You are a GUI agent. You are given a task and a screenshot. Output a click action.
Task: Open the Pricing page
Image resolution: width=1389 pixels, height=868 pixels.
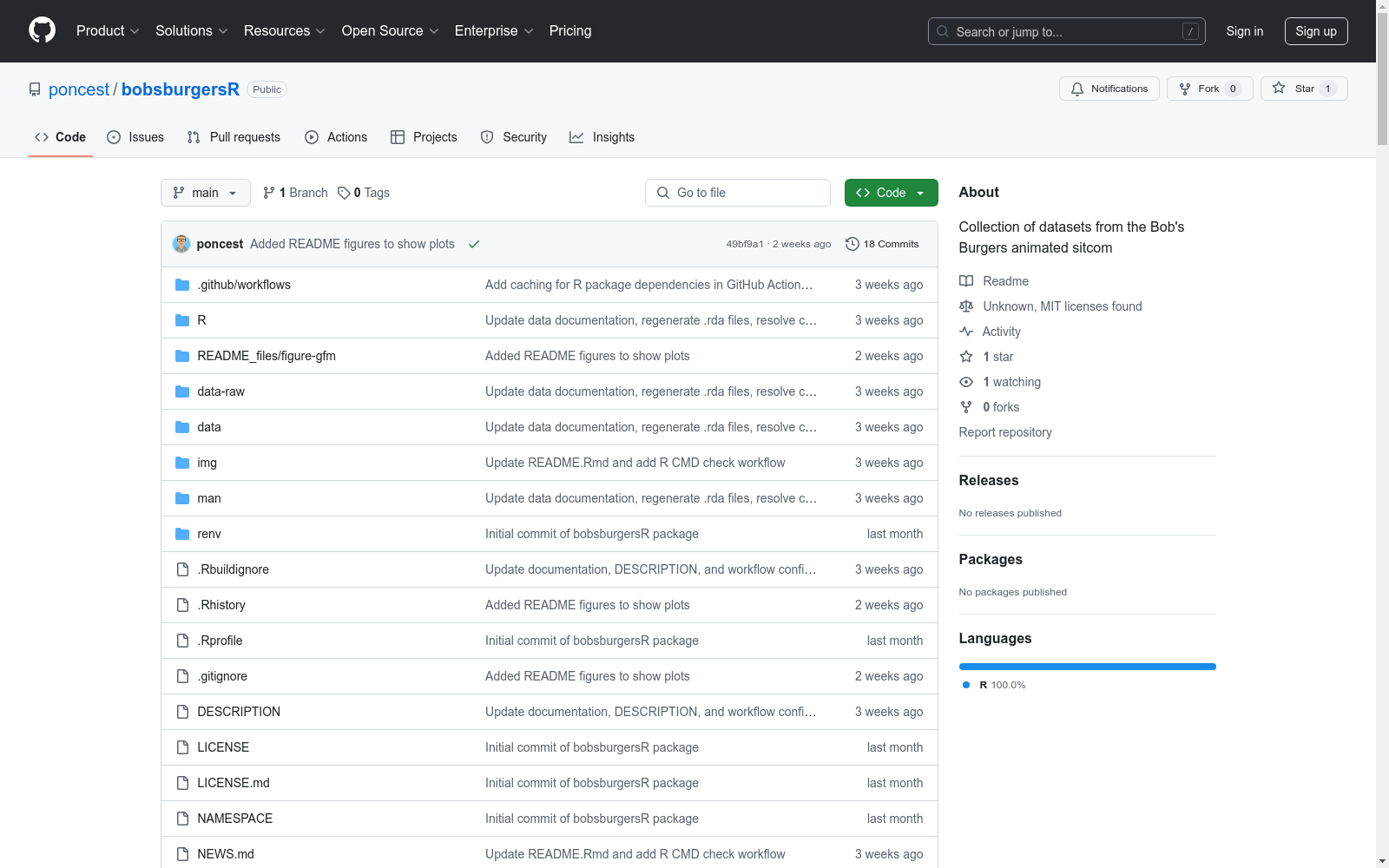point(570,31)
